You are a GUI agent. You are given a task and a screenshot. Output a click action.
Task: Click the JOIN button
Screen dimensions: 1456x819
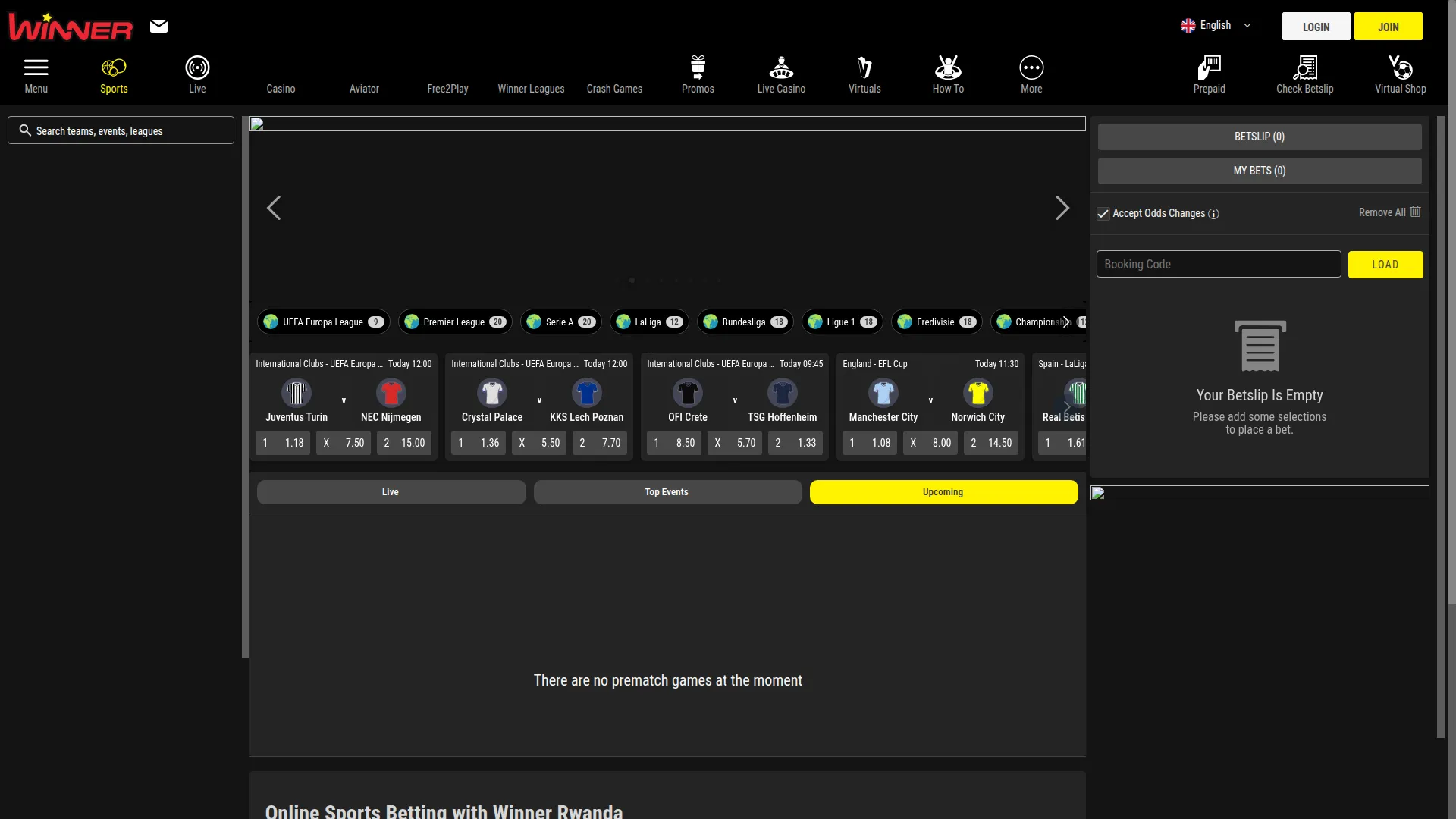tap(1389, 27)
